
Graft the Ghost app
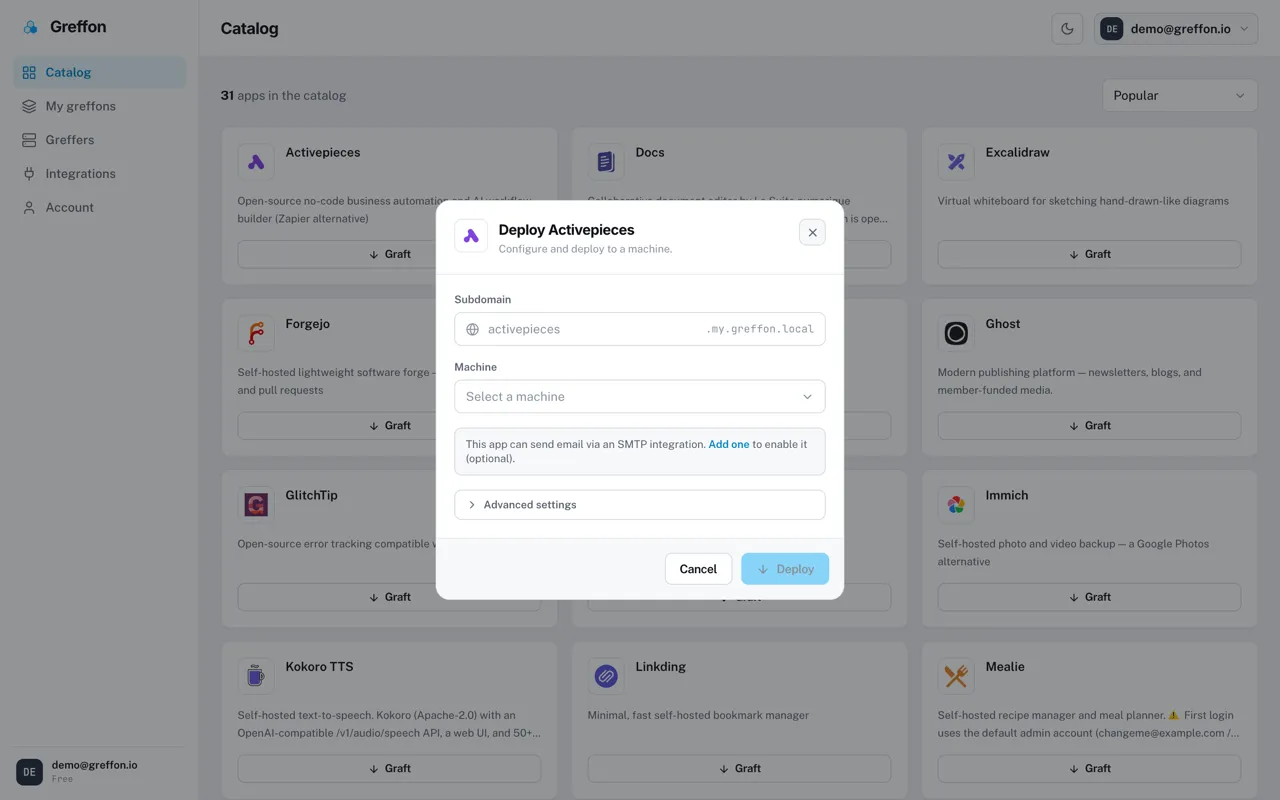(1089, 425)
